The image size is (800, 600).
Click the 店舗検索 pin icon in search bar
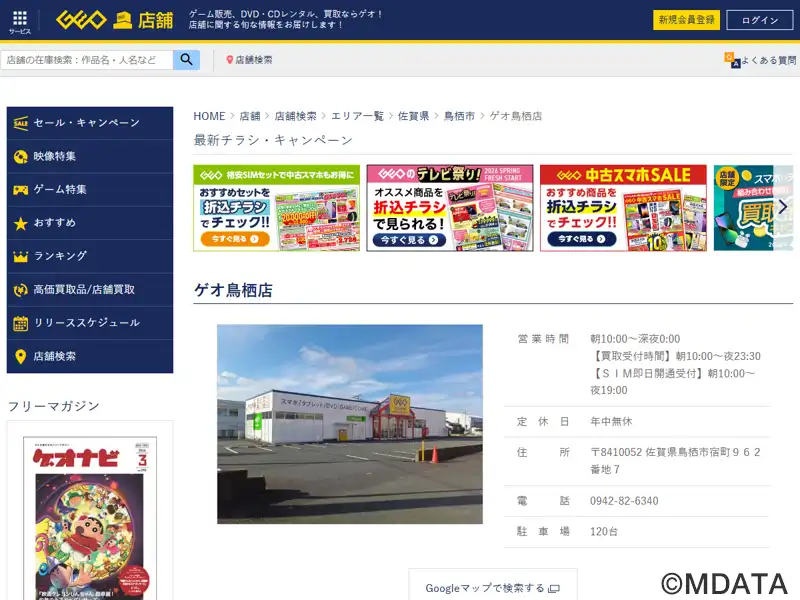230,60
